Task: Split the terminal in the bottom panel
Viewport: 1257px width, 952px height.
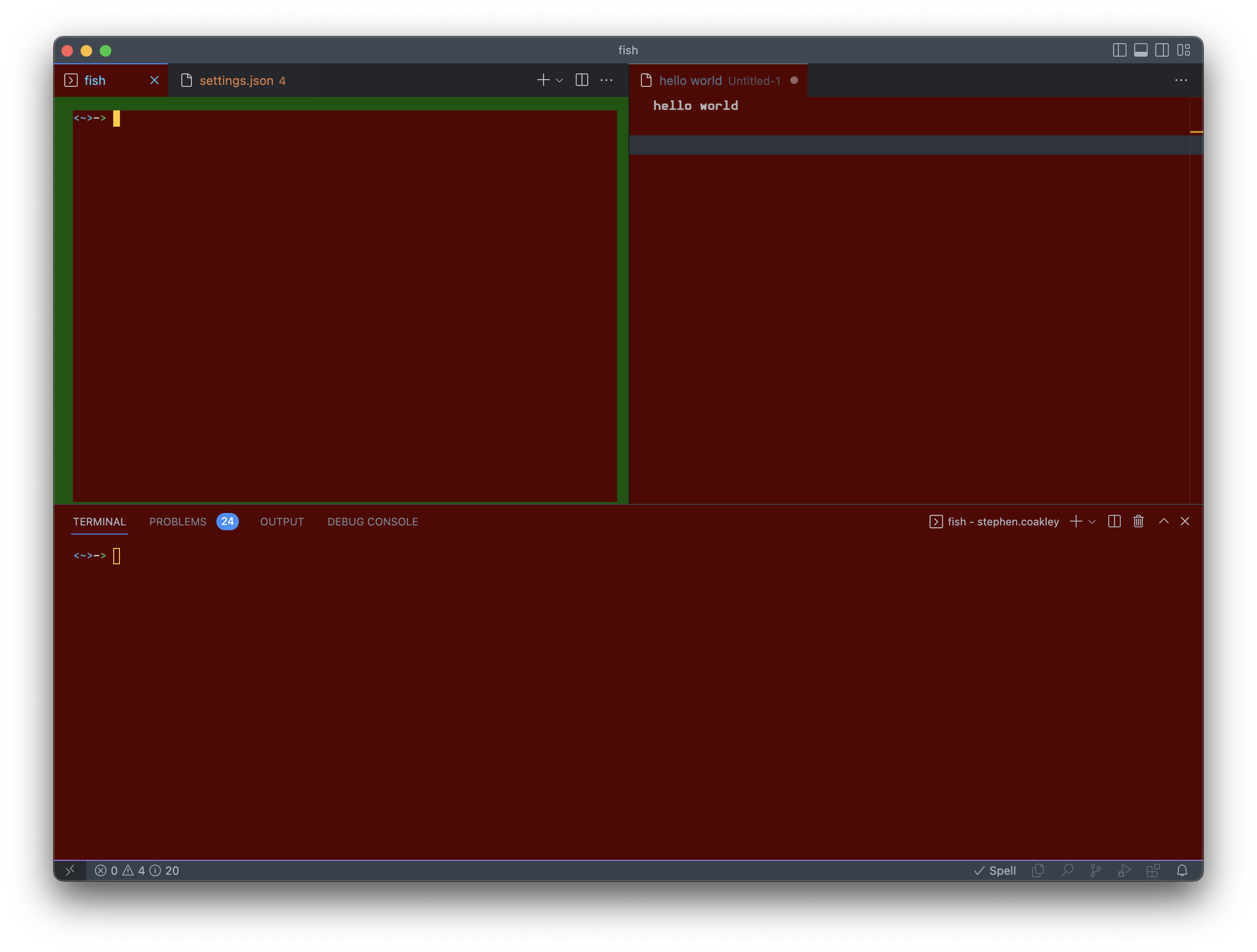Action: [1114, 521]
